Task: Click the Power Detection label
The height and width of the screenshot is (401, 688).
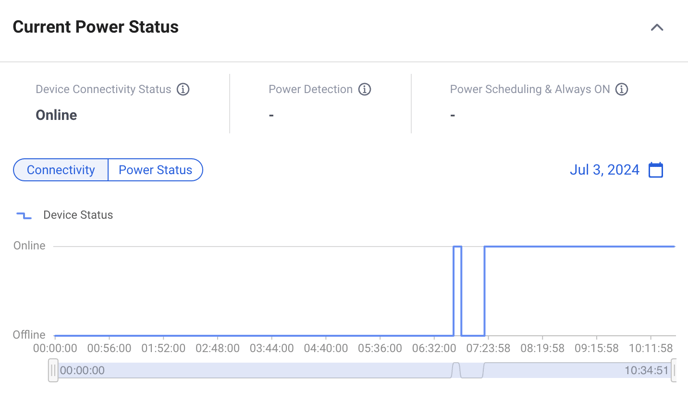Action: click(x=310, y=89)
